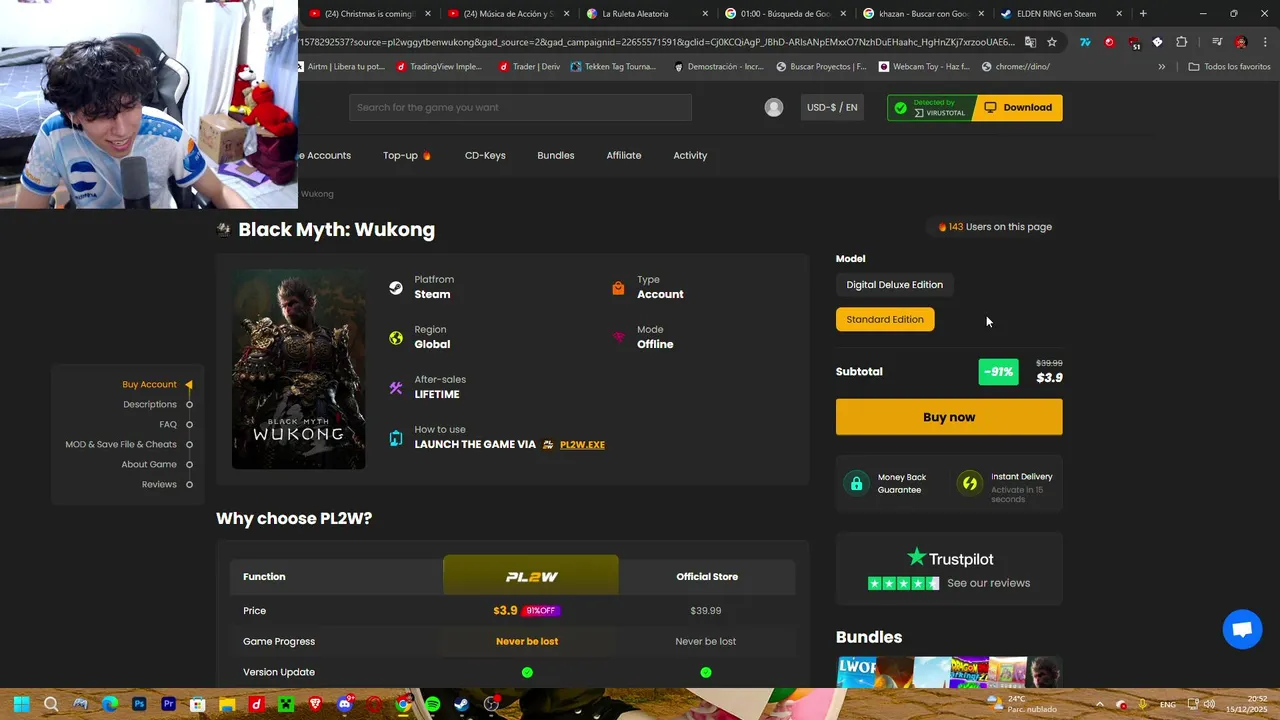Open the Chrome three-dot menu
This screenshot has width=1280, height=720.
[x=1265, y=42]
